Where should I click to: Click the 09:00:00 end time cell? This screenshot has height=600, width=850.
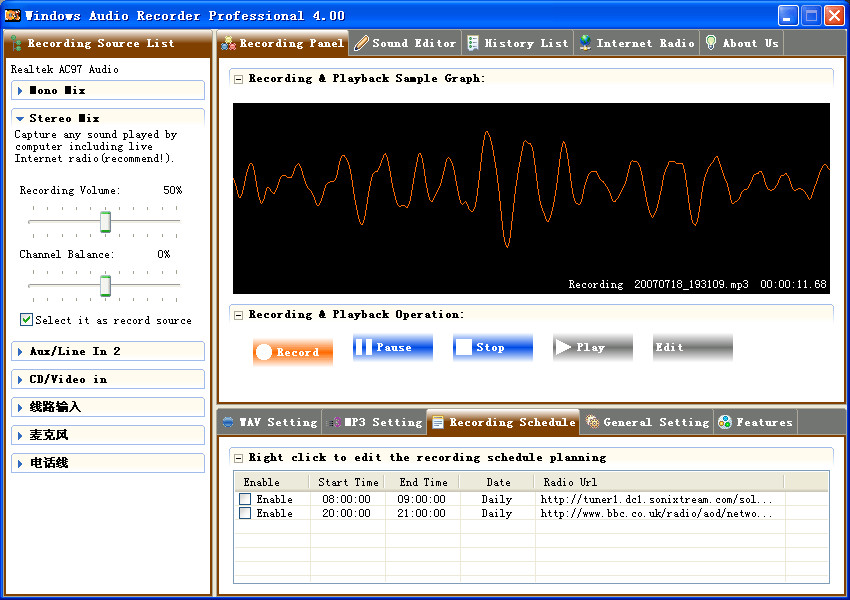pos(421,499)
